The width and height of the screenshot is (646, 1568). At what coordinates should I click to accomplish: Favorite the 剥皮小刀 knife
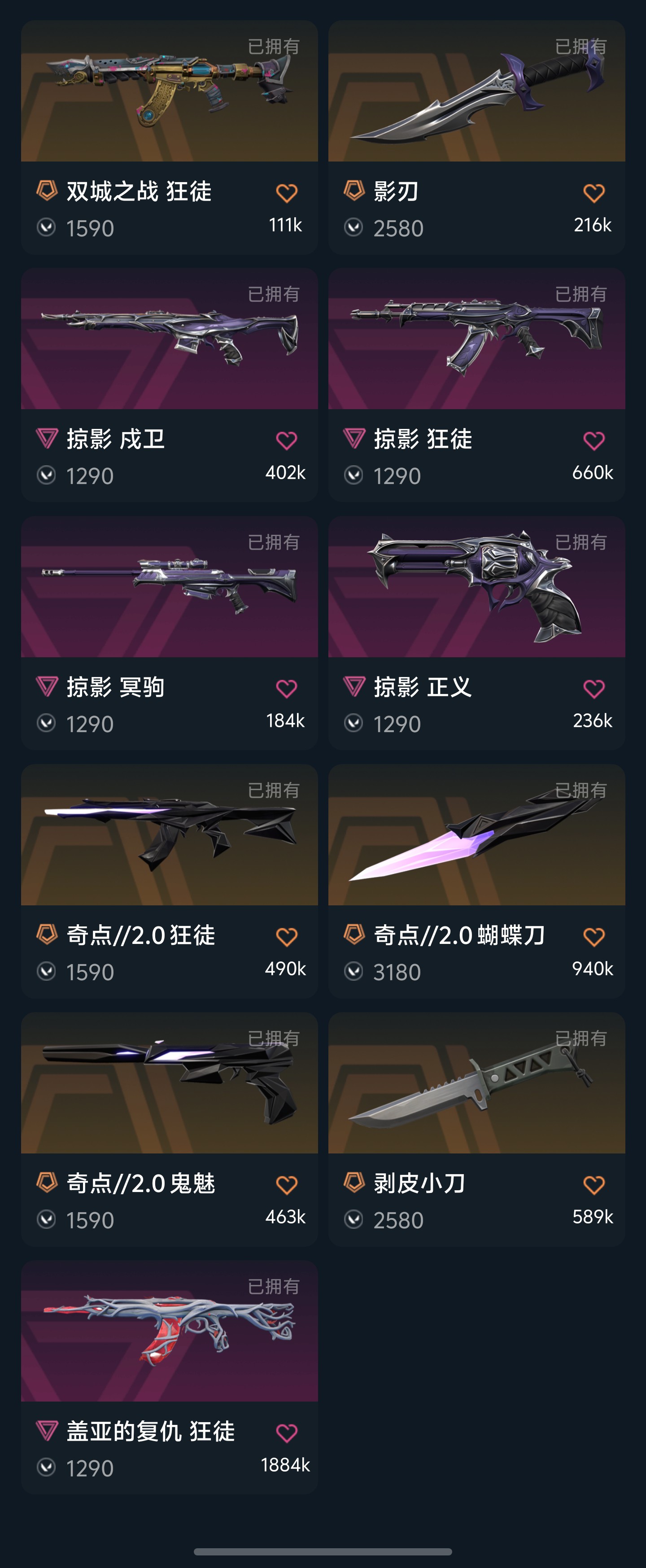[x=594, y=1184]
